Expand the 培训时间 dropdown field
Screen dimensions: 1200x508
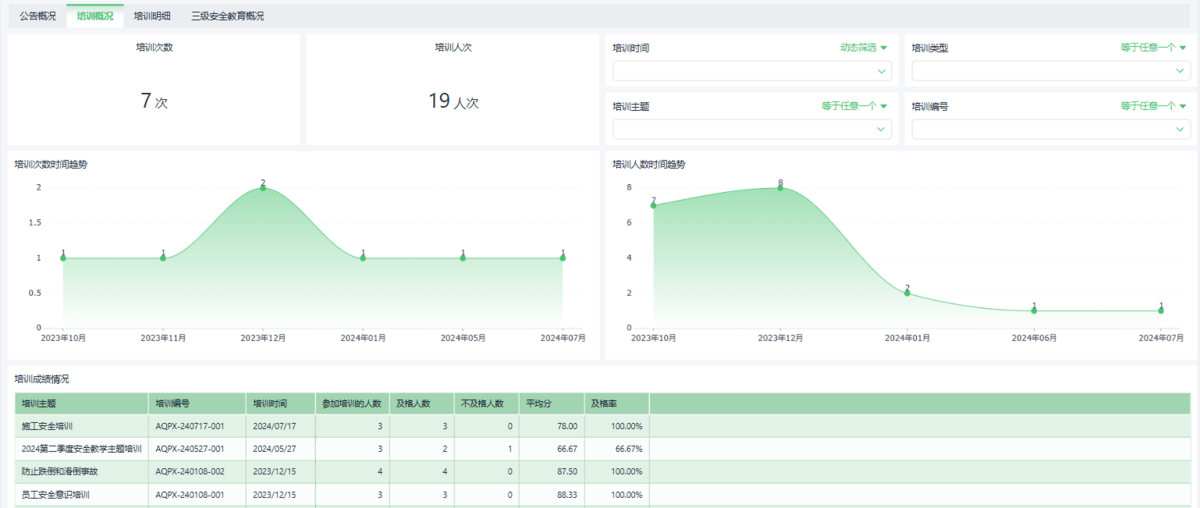click(752, 71)
